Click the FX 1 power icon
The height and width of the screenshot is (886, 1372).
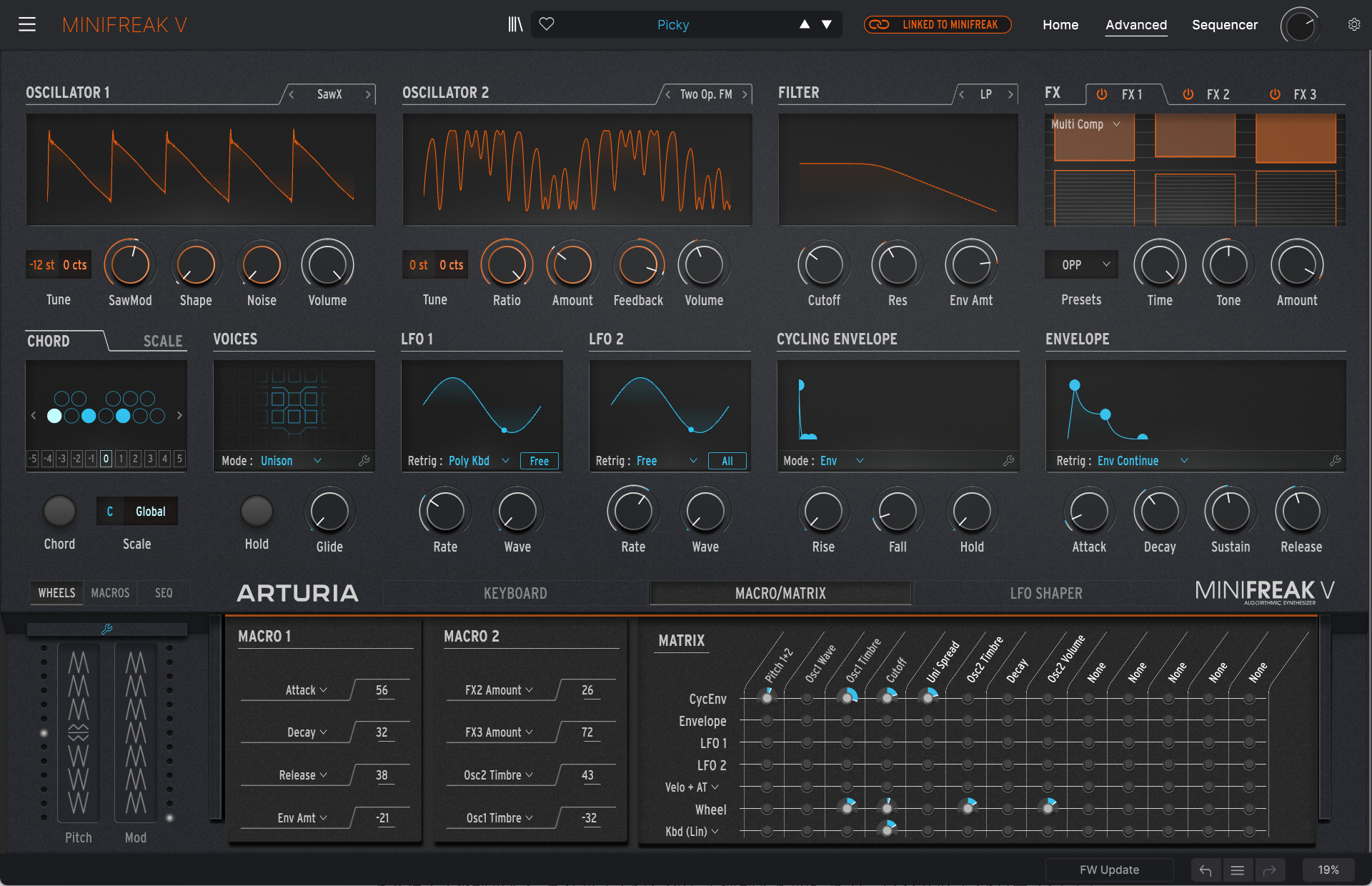coord(1102,94)
